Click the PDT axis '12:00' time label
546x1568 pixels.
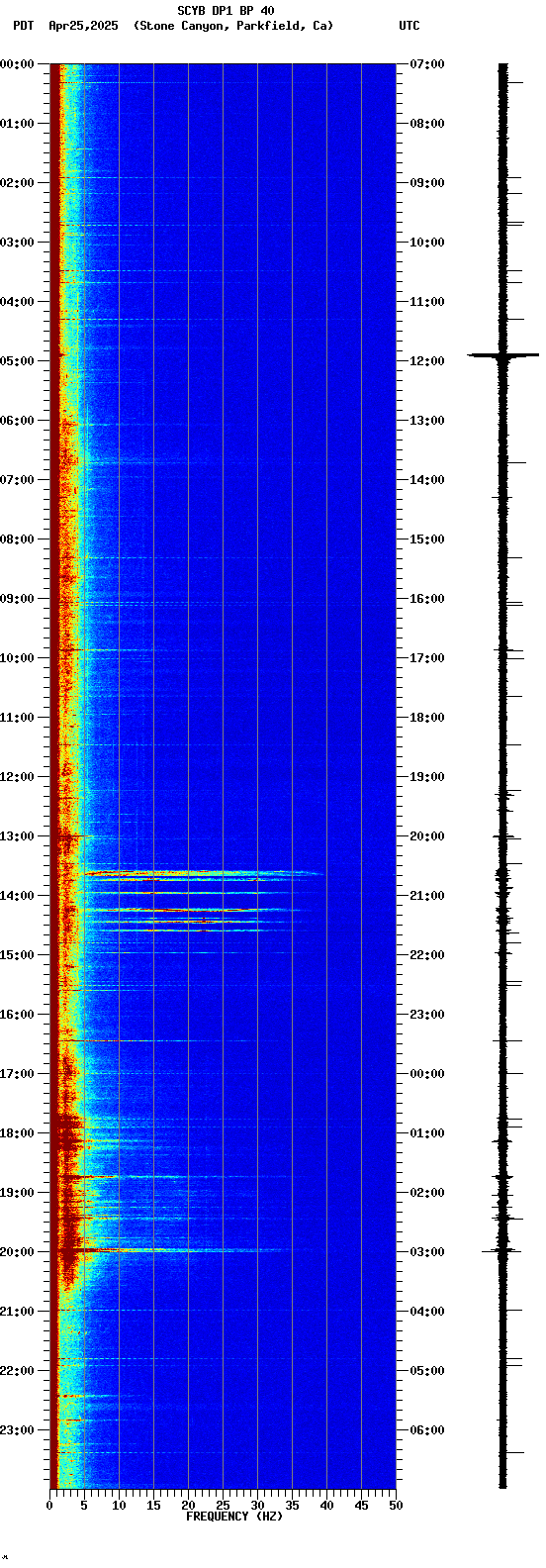pos(17,777)
